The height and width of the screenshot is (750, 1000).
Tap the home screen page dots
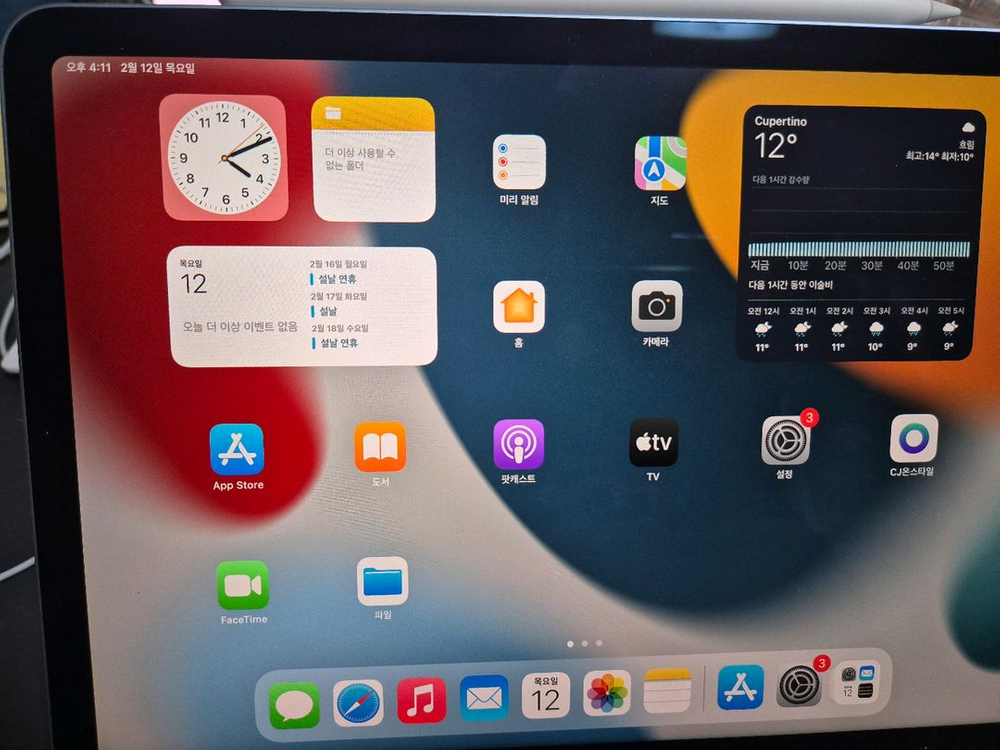tap(584, 644)
